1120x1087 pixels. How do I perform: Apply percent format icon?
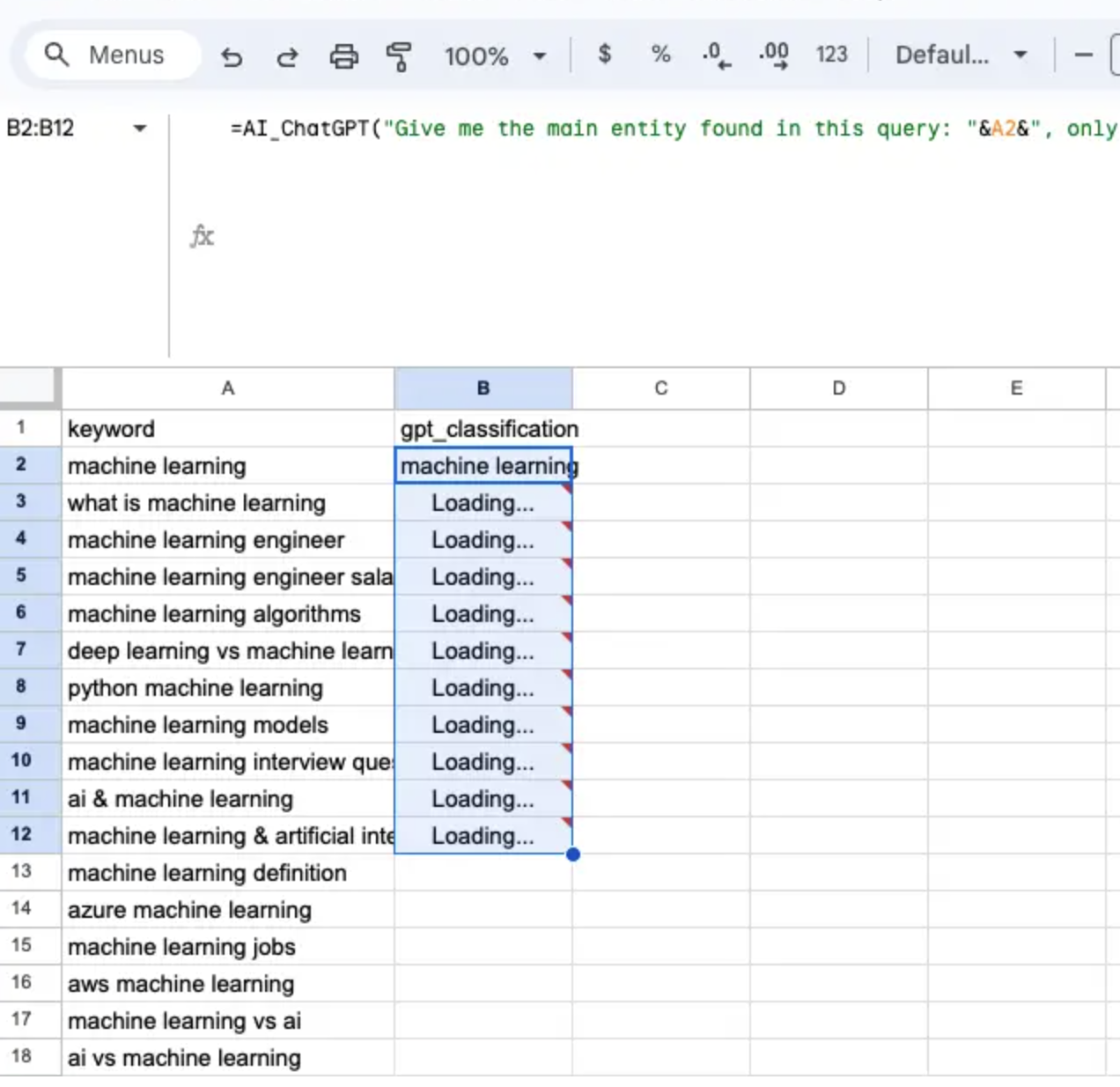pos(659,55)
